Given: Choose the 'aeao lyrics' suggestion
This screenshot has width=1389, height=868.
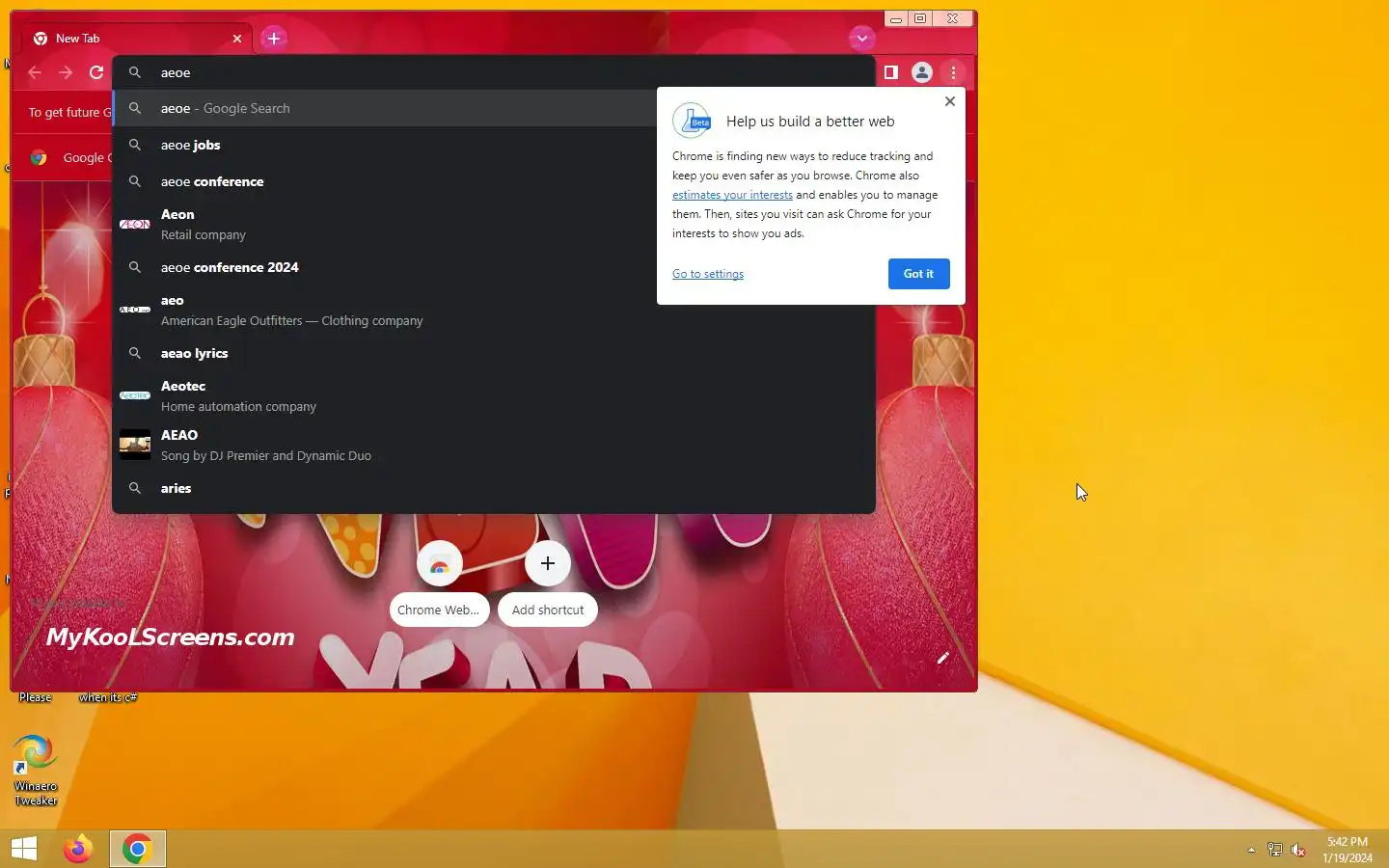Looking at the screenshot, I should tap(494, 353).
